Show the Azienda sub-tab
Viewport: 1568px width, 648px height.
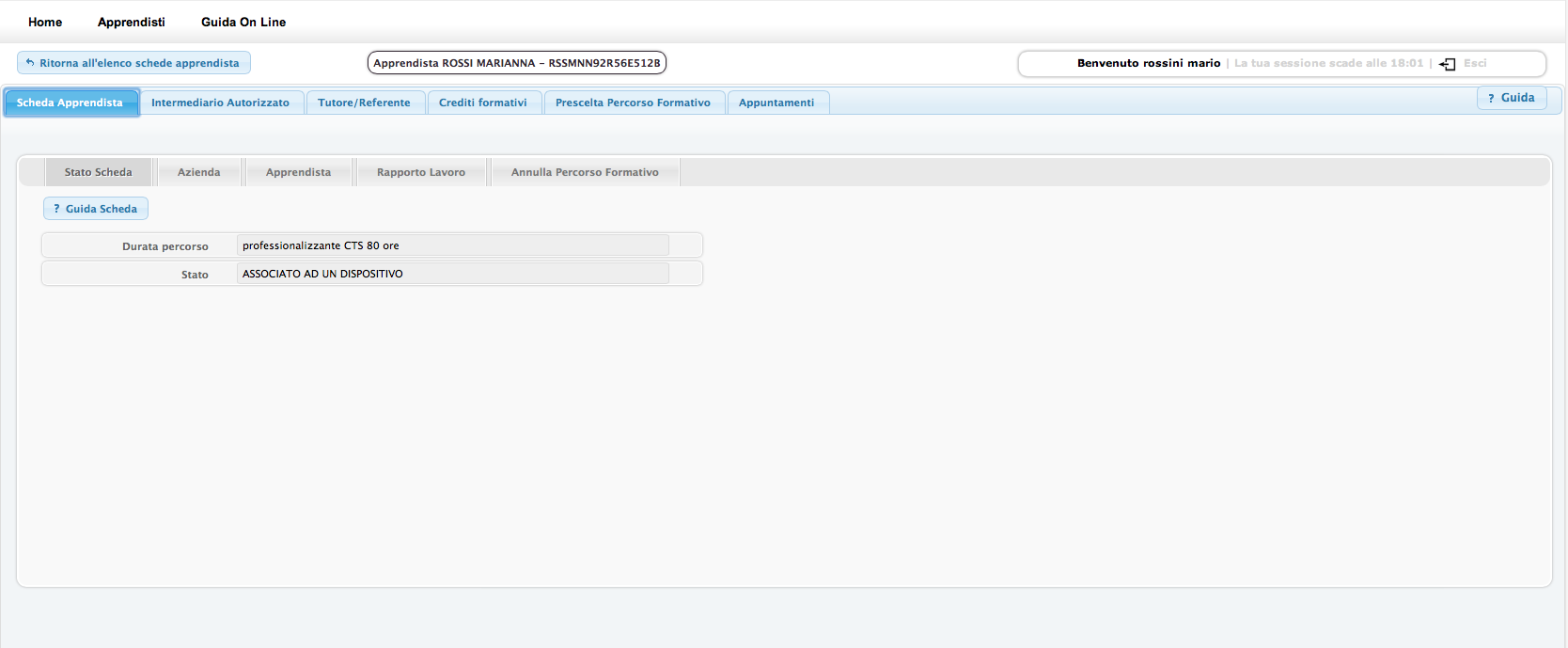[198, 172]
